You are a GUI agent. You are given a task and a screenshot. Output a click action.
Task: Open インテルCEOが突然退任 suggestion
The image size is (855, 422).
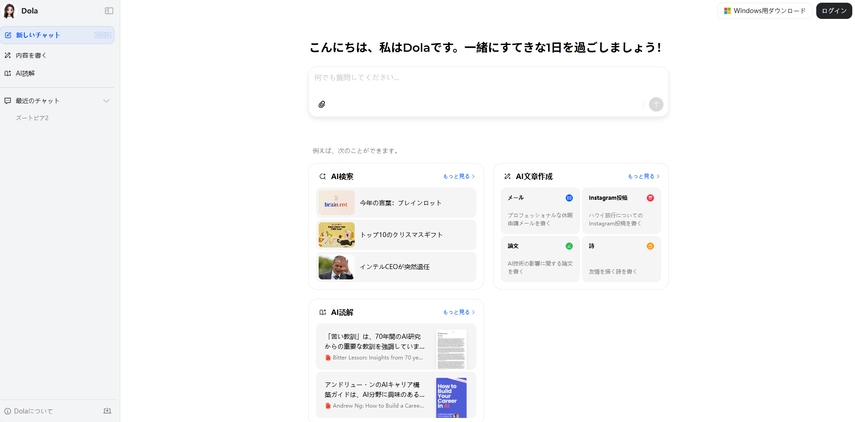pyautogui.click(x=396, y=267)
